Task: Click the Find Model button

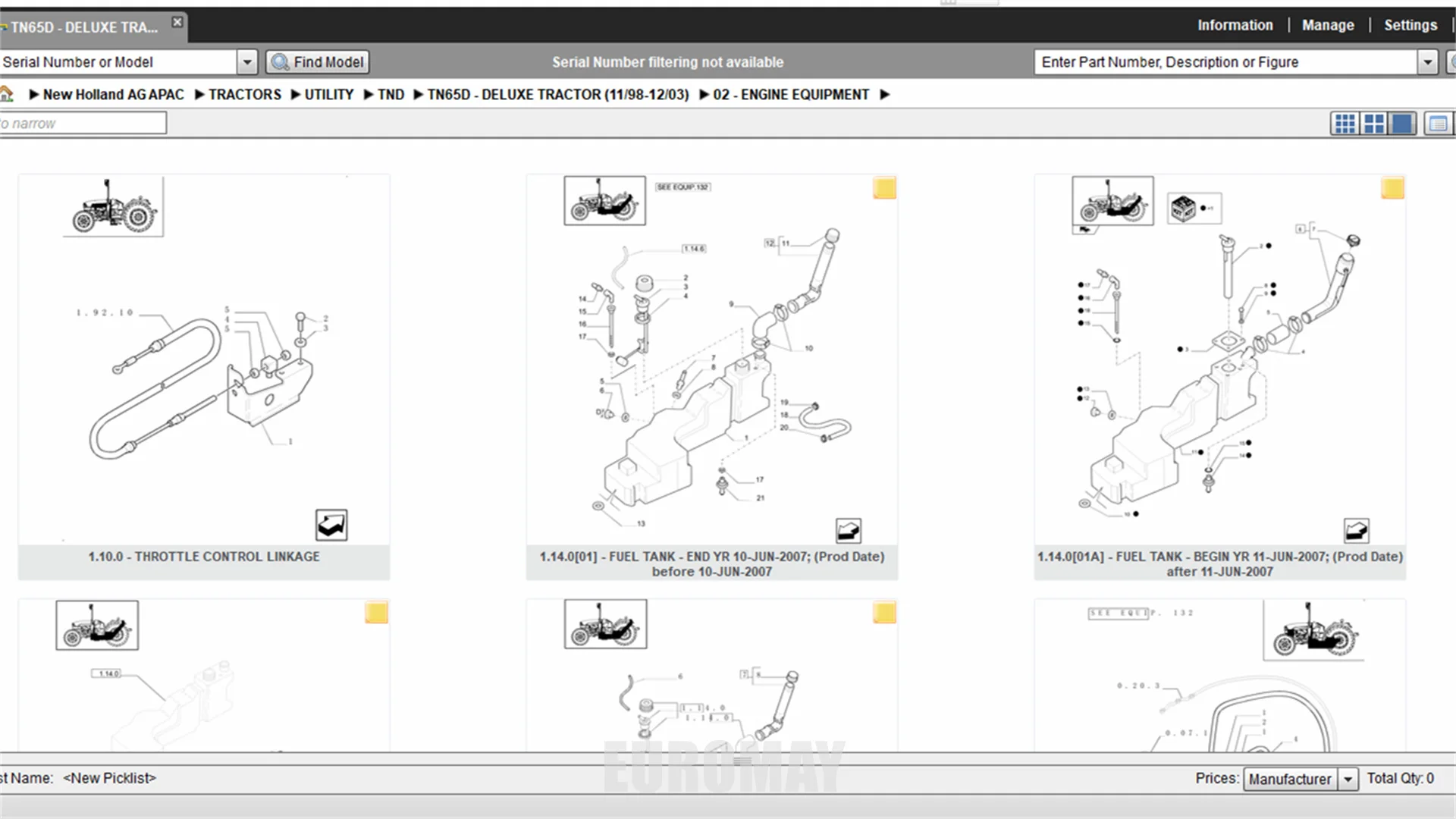Action: click(x=318, y=62)
